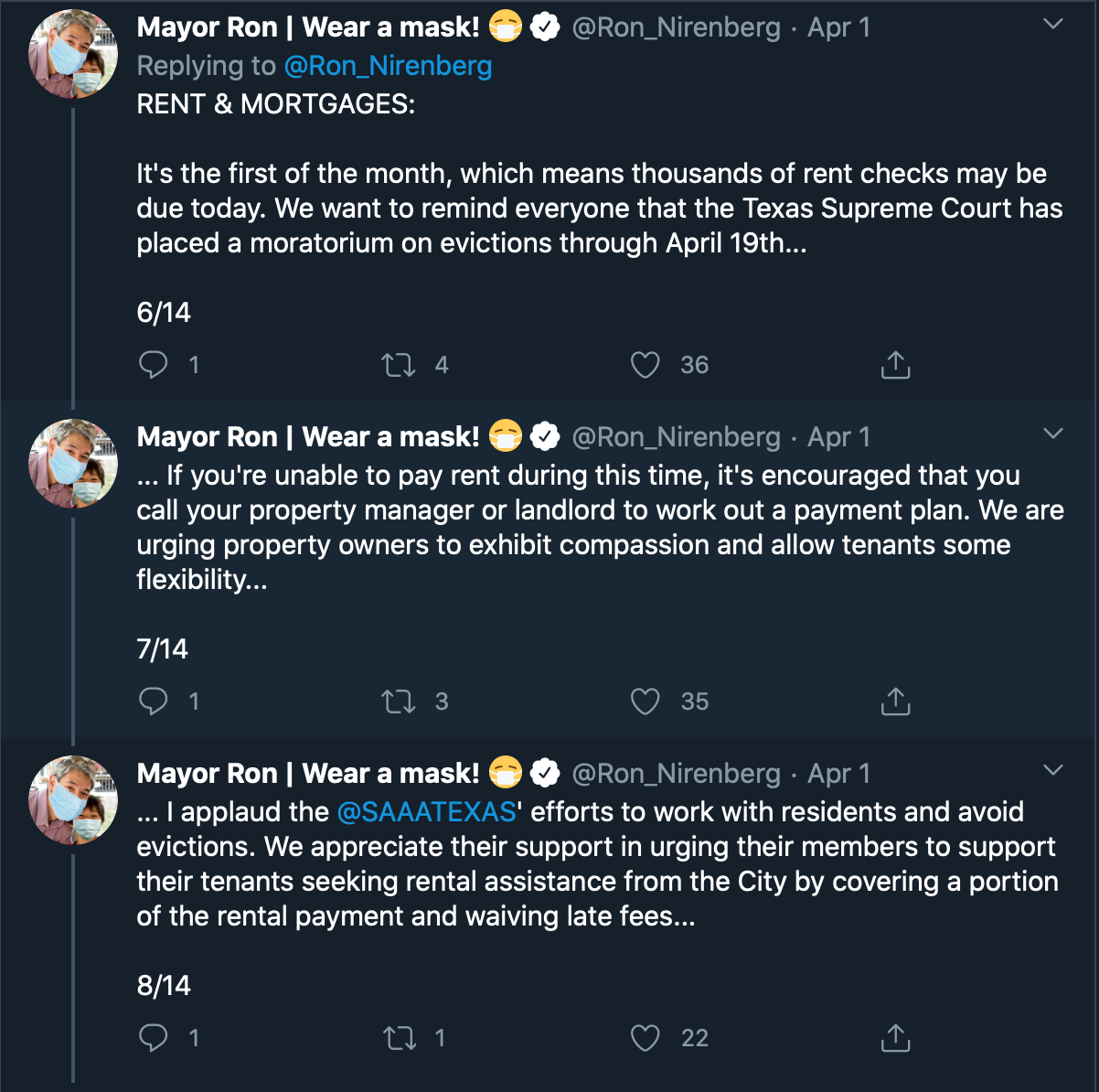
Task: Share the 8/14 rental assistance tweet
Action: click(x=895, y=1038)
